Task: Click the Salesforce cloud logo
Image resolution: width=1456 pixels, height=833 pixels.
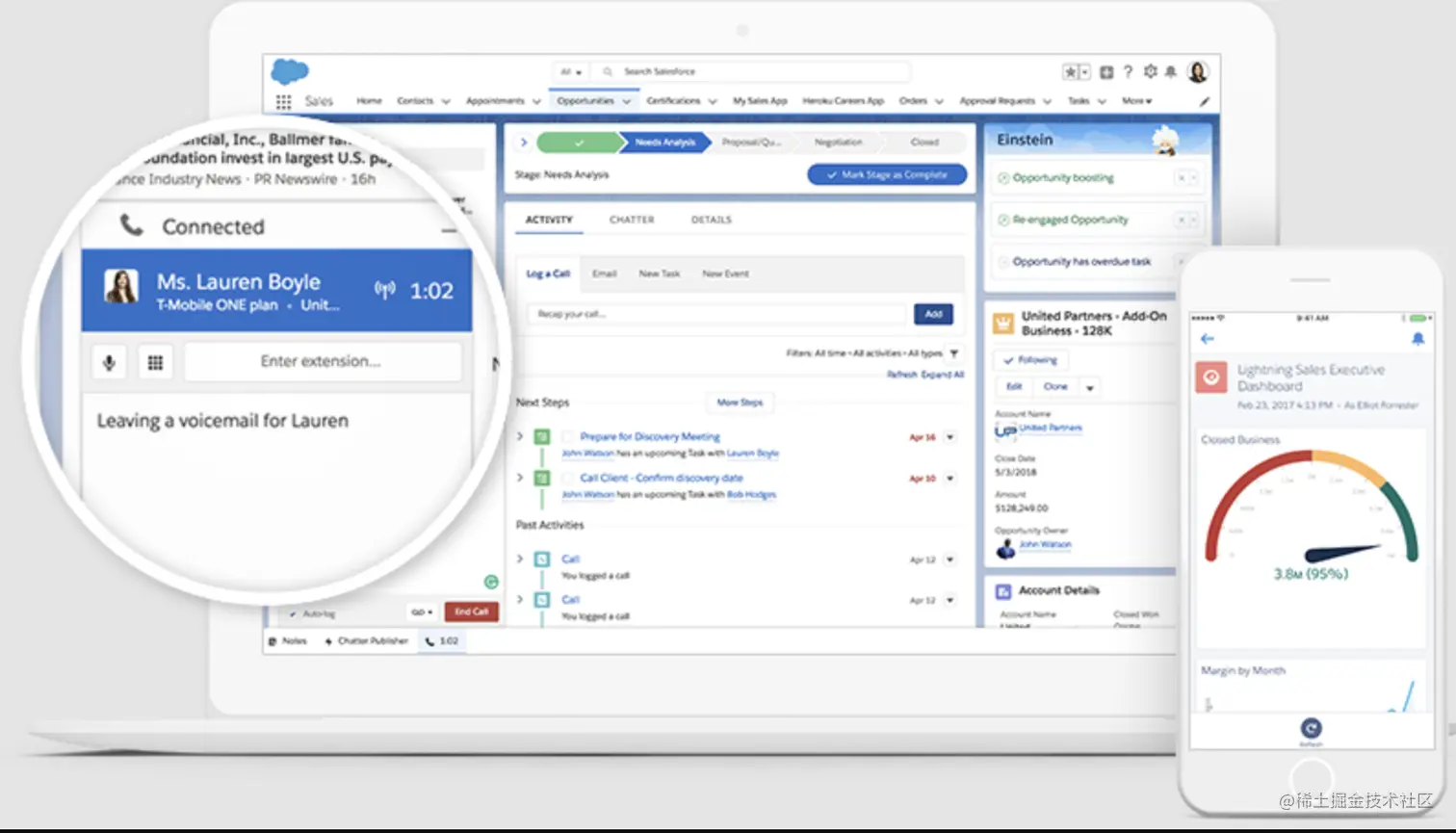Action: tap(290, 71)
